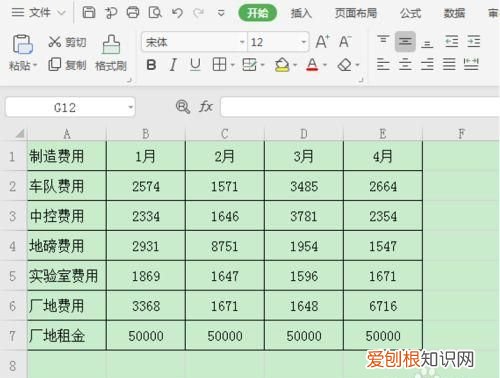This screenshot has width=500, height=378.
Task: Click the eraser clear-format icon
Action: click(344, 65)
